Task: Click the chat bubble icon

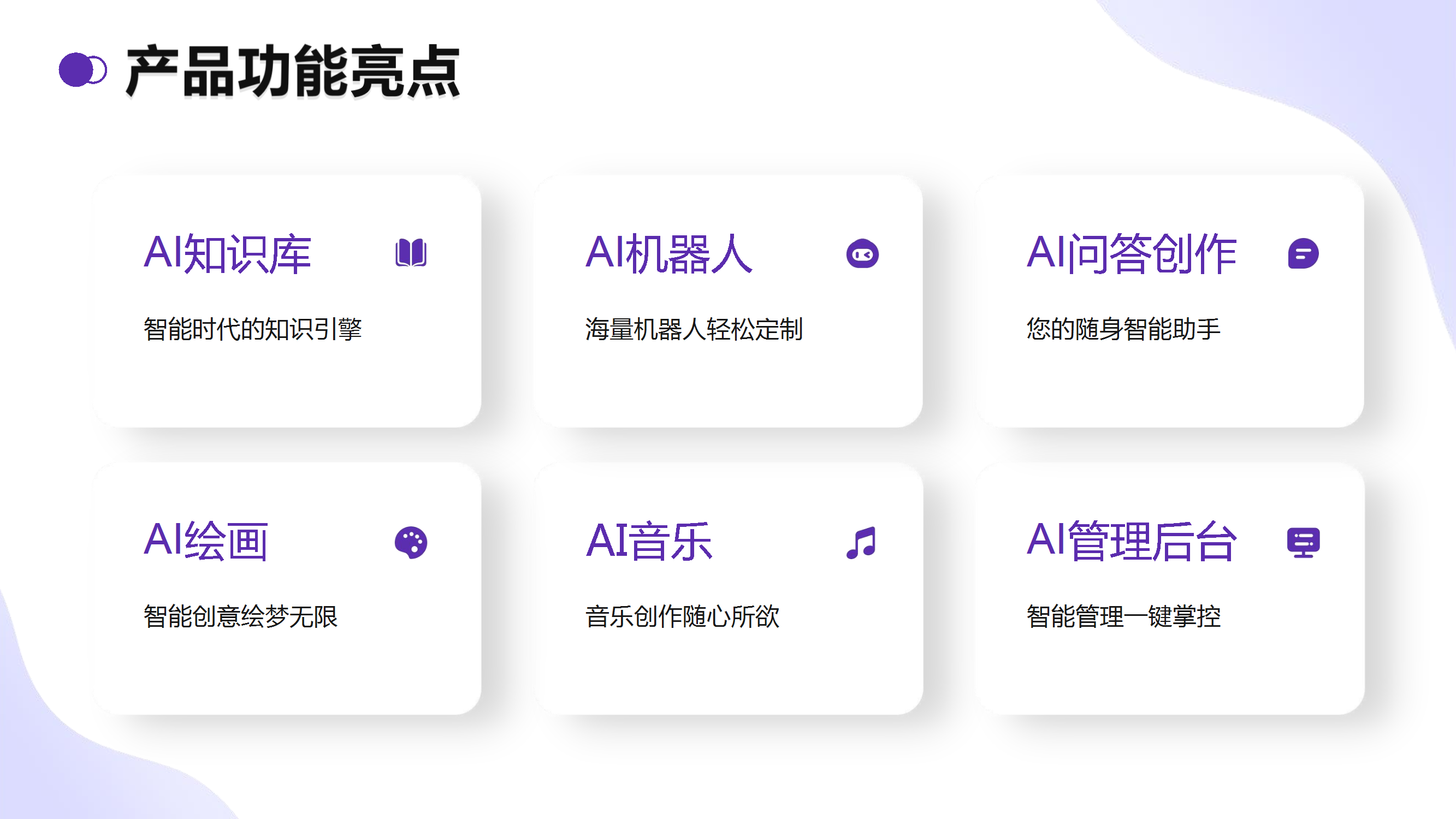Action: point(1303,254)
